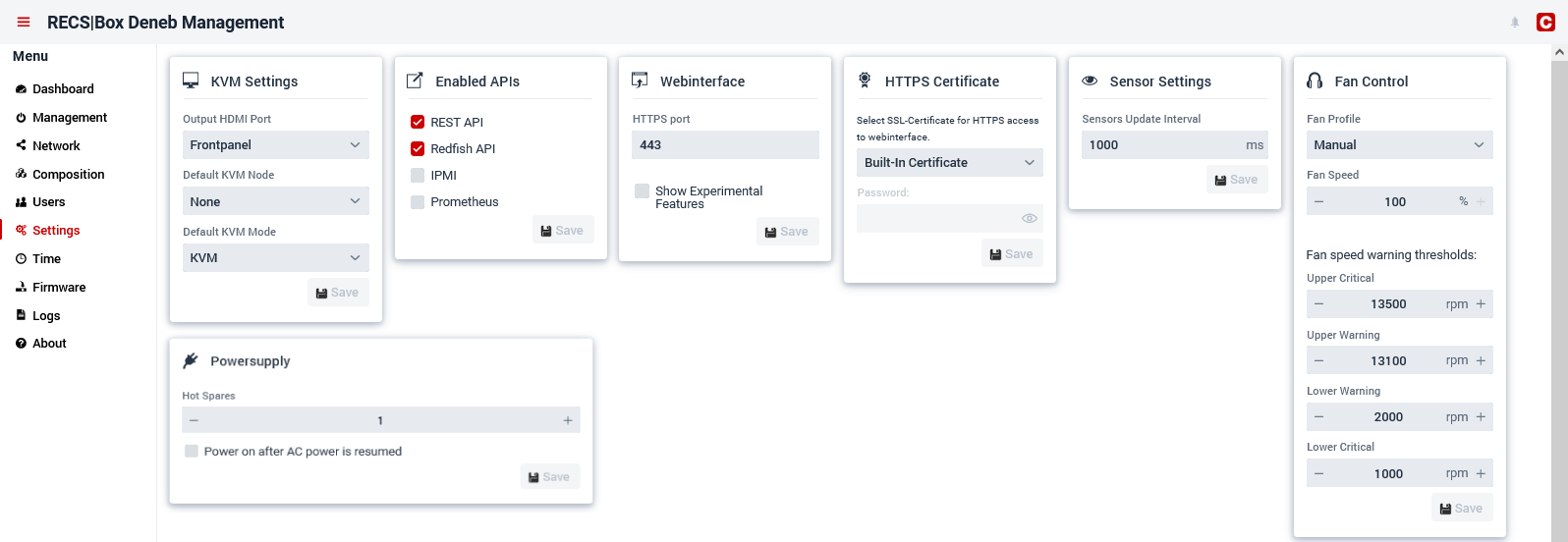
Task: Click the HTTPS port input field
Action: click(x=726, y=144)
